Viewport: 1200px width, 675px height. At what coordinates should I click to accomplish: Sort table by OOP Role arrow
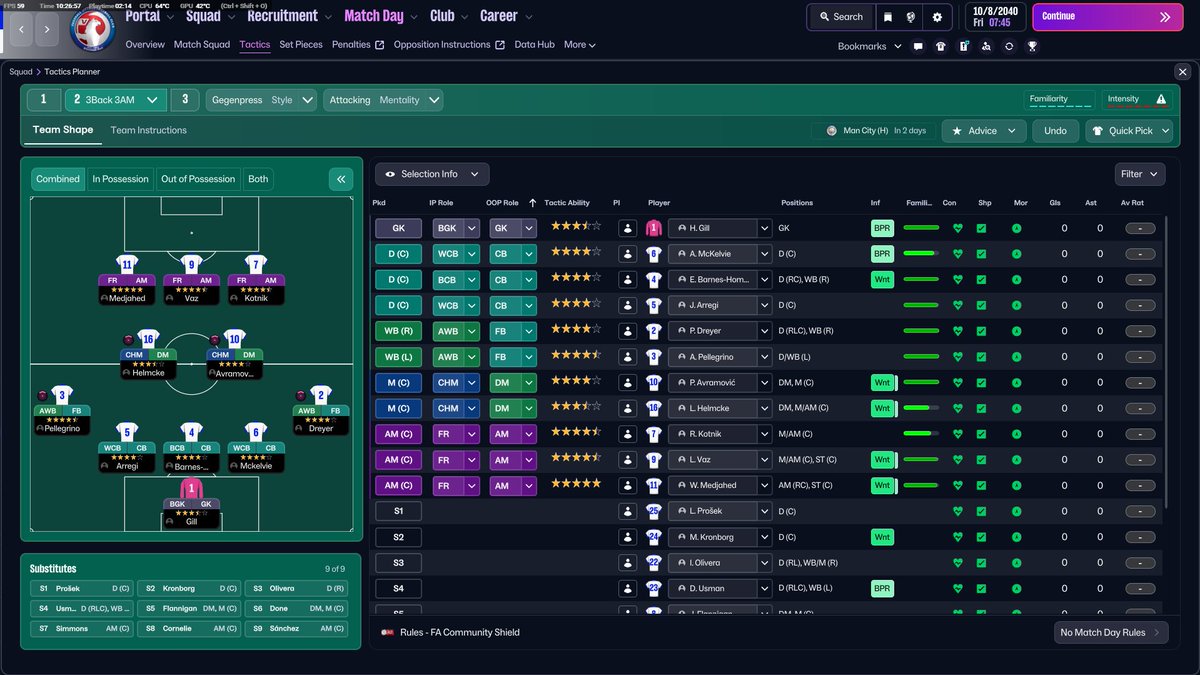[x=532, y=203]
